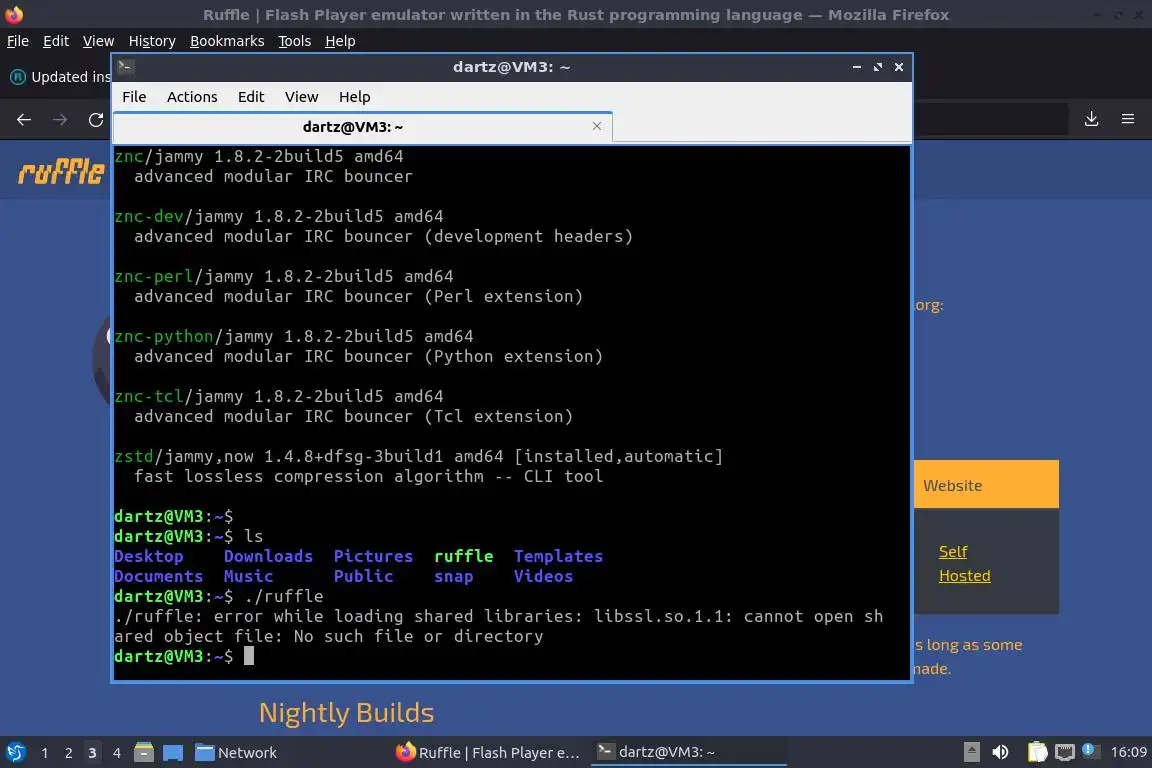The height and width of the screenshot is (768, 1152).
Task: Follow the Self Hosted link
Action: pos(964,563)
